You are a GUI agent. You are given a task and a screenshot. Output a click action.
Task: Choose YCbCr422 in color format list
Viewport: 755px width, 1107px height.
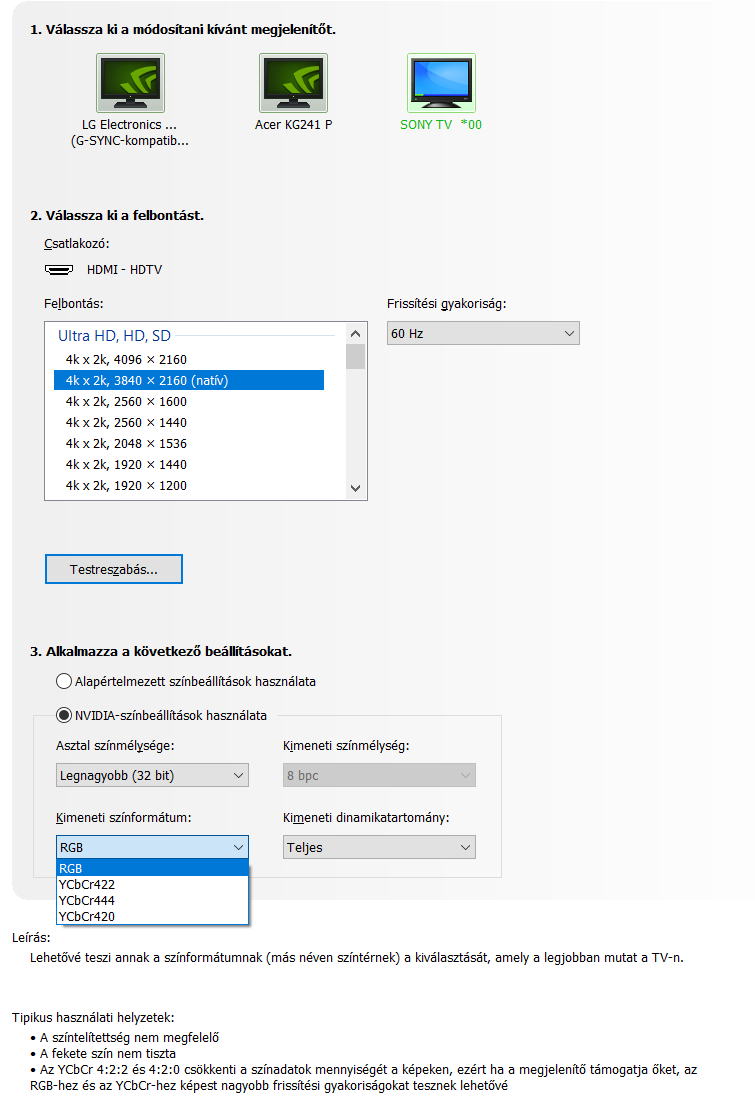point(152,885)
